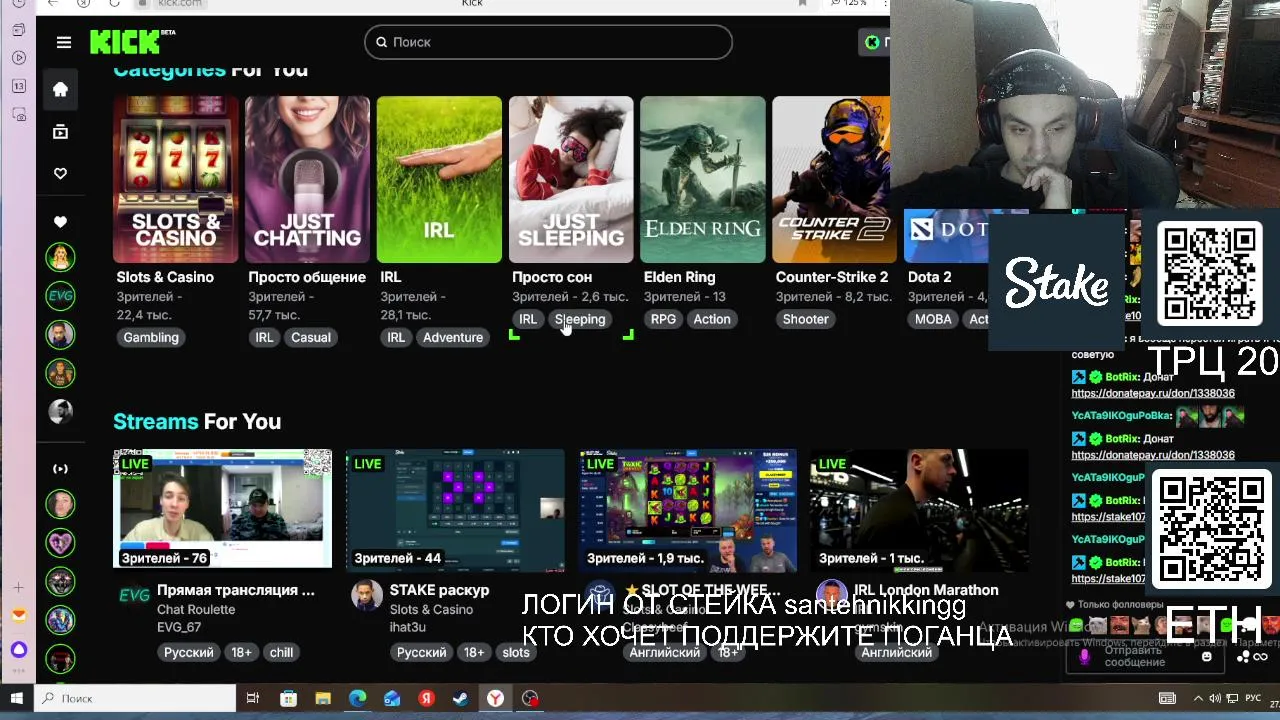The width and height of the screenshot is (1280, 720).
Task: Focus the Поиск search field on Kick
Action: 548,42
